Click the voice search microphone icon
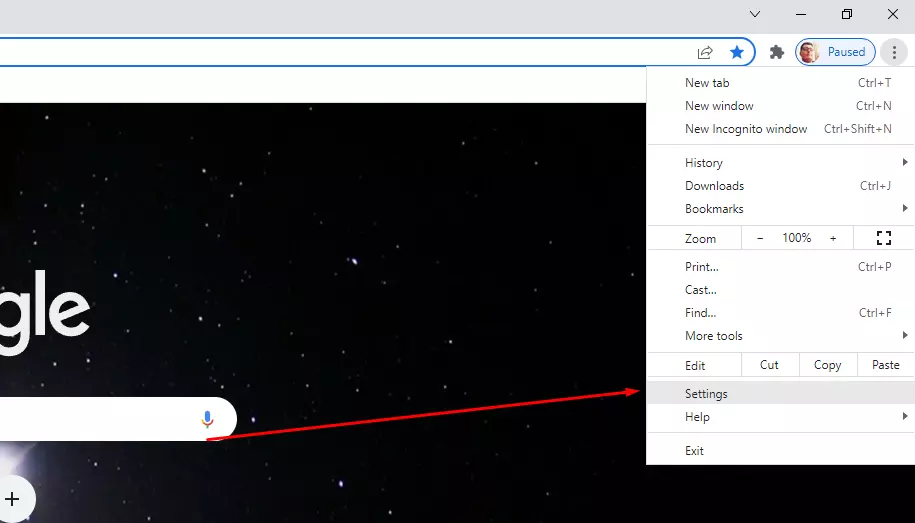The image size is (915, 523). click(207, 419)
